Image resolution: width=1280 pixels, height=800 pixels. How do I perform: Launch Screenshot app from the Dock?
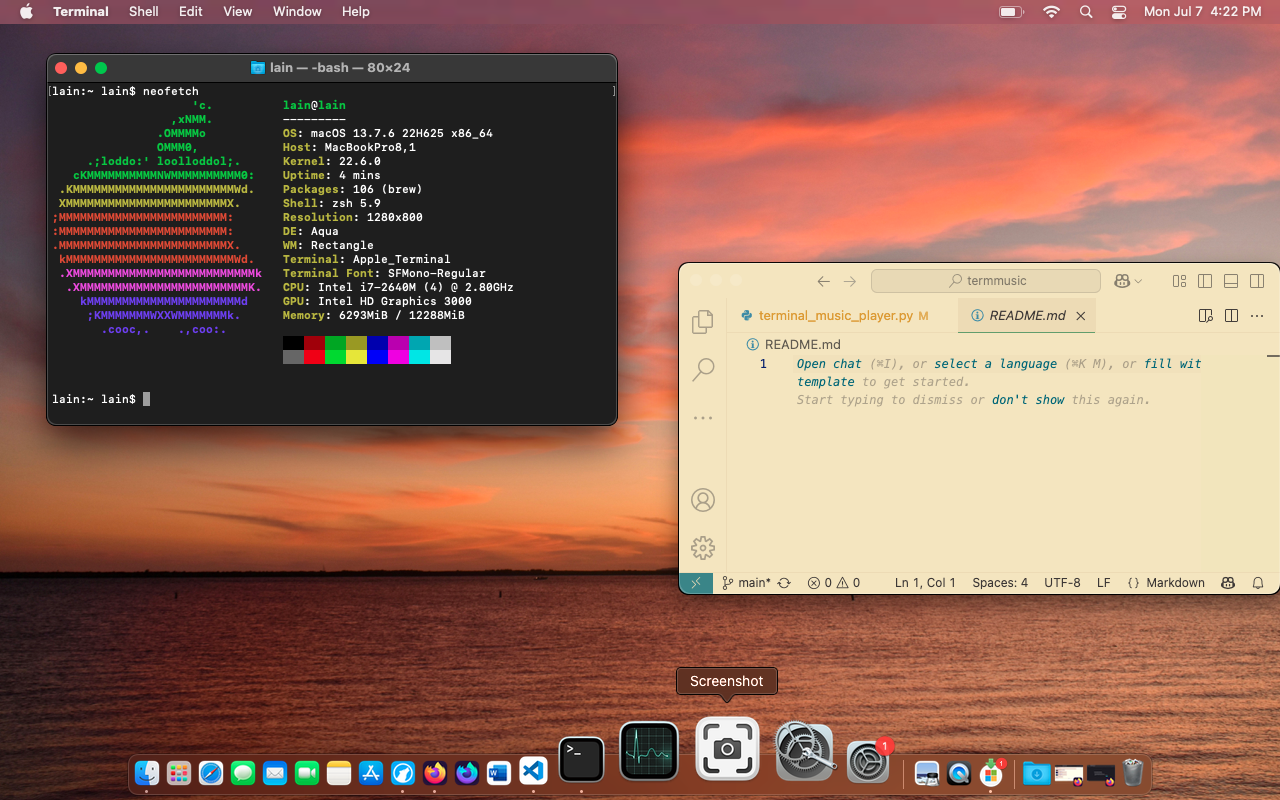(727, 748)
